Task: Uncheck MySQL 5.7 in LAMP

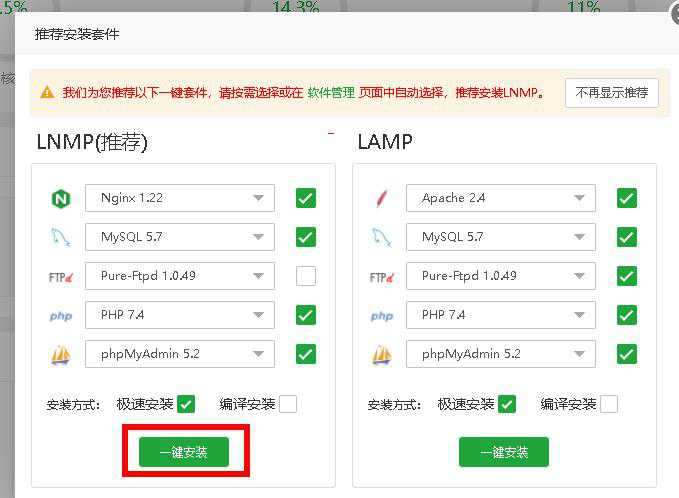Action: point(627,237)
